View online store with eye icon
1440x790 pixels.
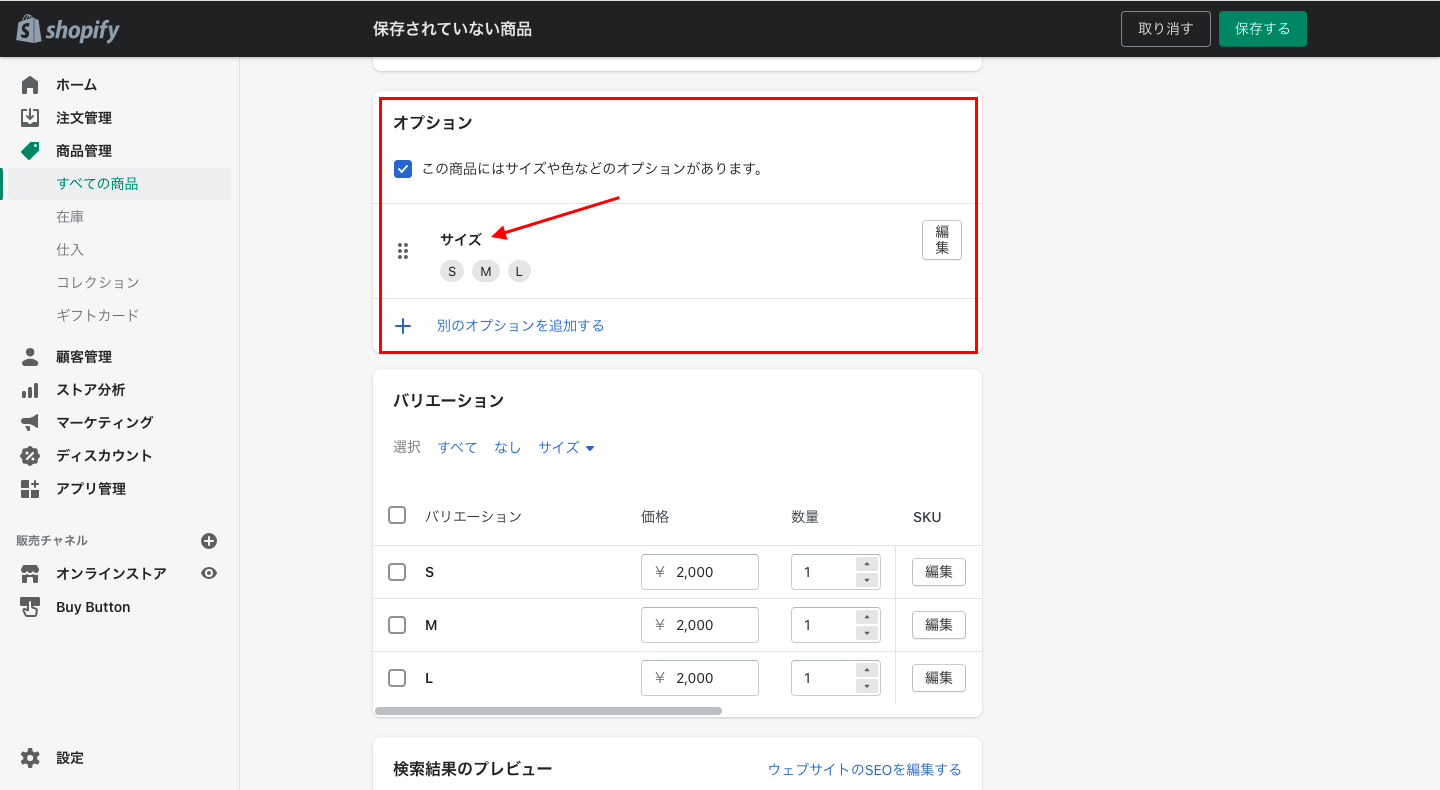(209, 574)
